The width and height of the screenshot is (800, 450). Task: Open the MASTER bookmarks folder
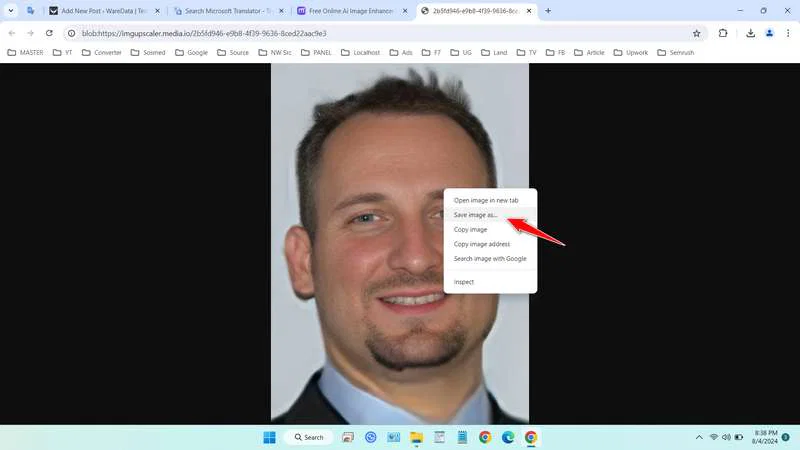pos(26,53)
